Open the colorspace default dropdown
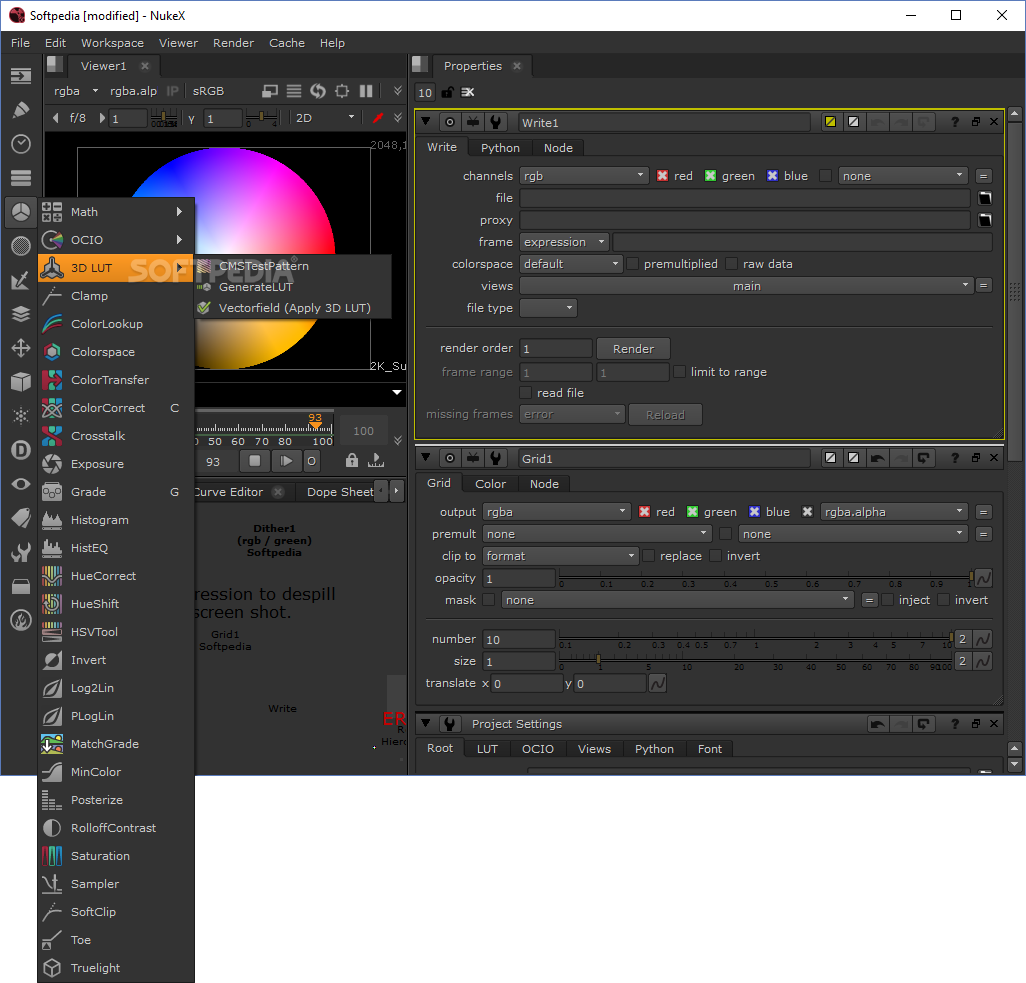1026x983 pixels. [x=571, y=264]
